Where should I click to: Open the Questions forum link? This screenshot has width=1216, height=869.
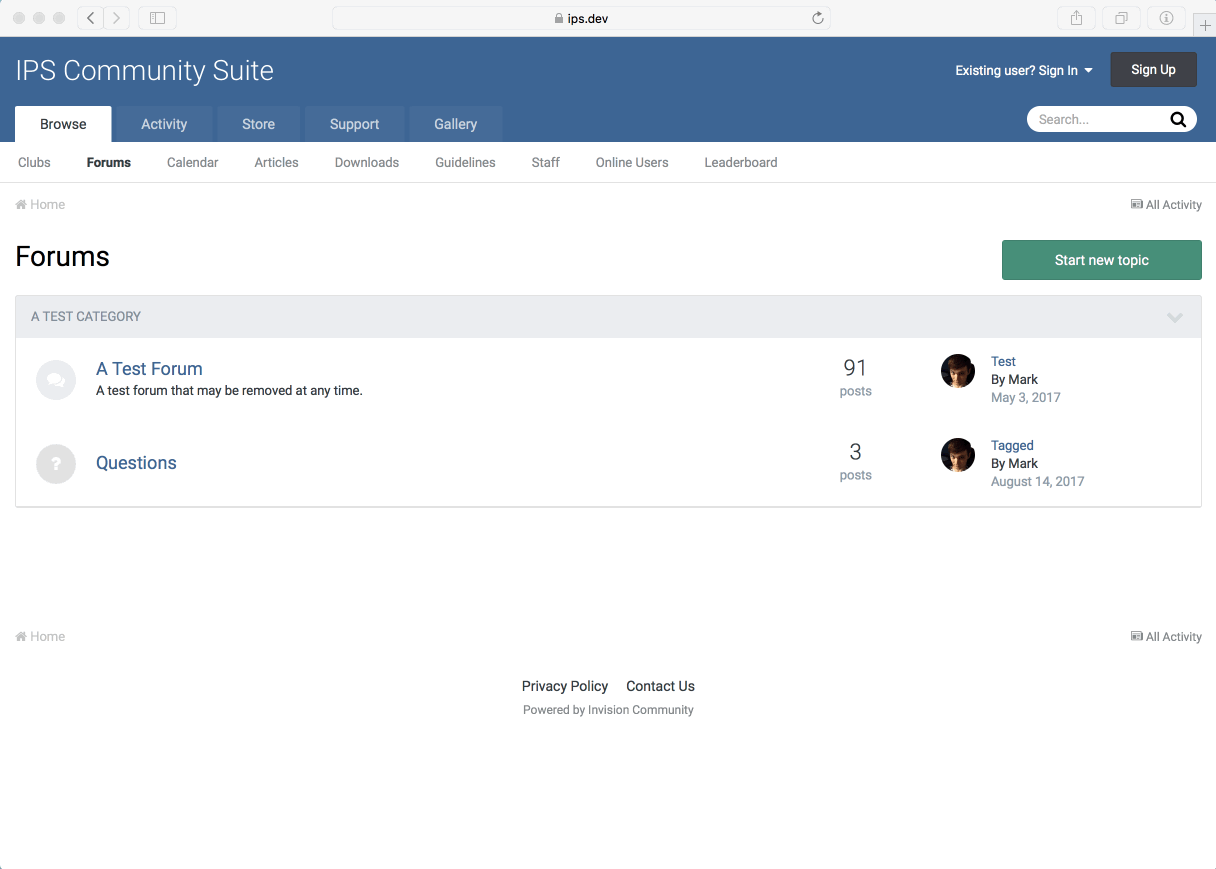point(136,463)
